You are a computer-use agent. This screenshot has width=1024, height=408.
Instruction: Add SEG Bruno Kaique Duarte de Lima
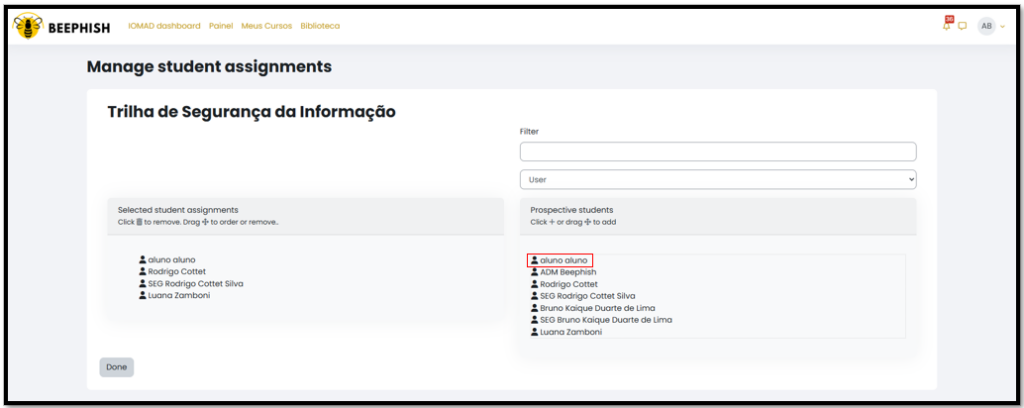point(606,320)
